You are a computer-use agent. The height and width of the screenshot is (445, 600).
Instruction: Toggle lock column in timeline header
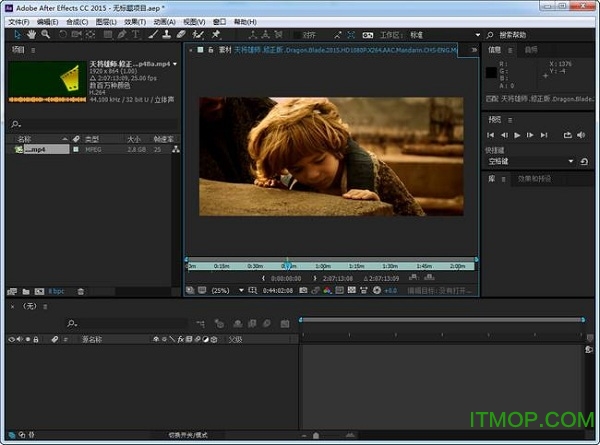click(x=36, y=339)
